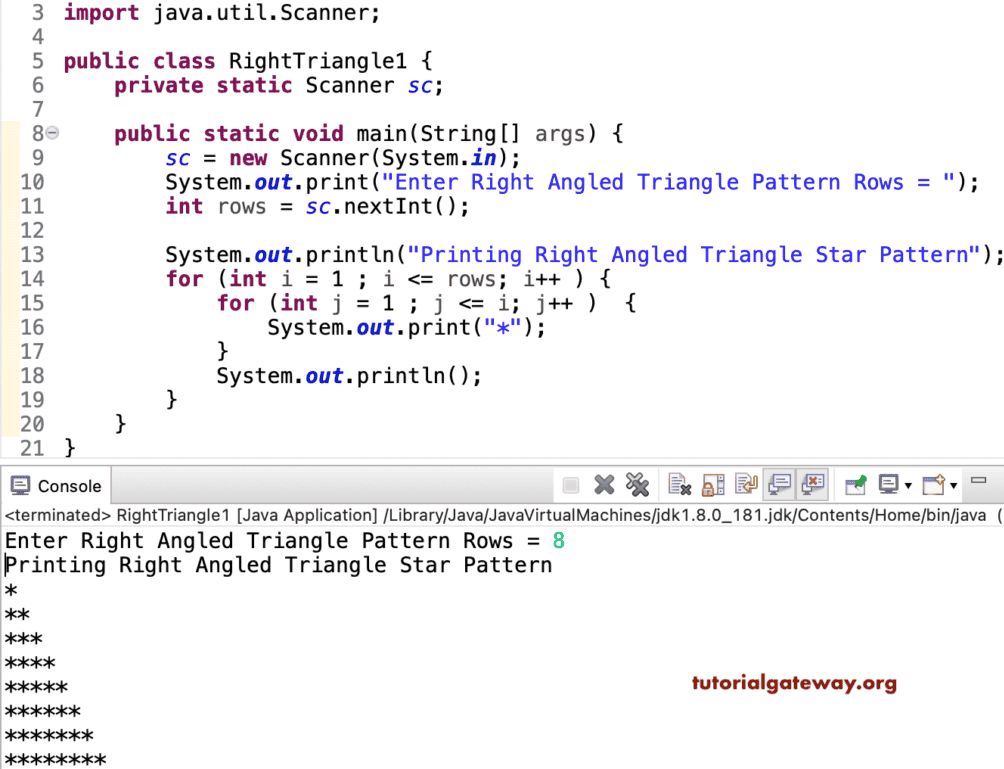Clear the Console output
This screenshot has width=1004, height=769.
(680, 484)
